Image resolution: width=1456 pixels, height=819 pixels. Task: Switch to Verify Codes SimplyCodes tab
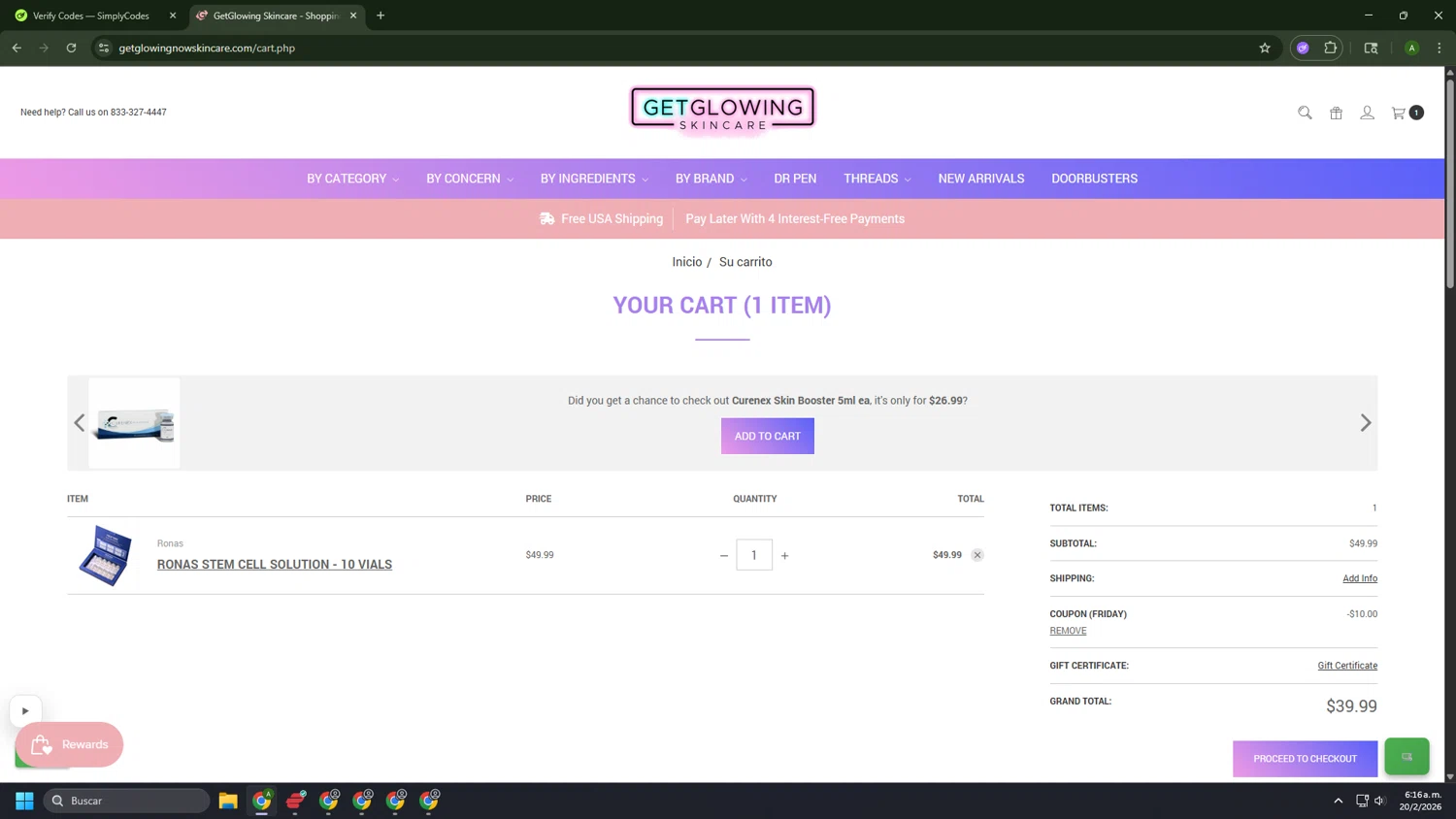coord(91,16)
